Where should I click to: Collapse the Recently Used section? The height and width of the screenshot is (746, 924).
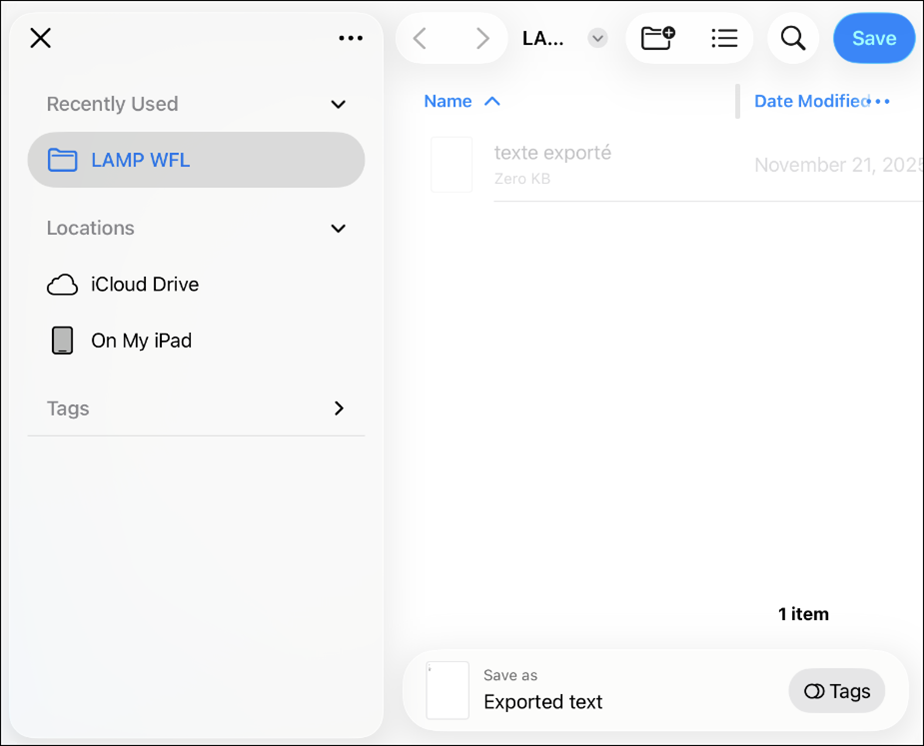click(x=338, y=104)
